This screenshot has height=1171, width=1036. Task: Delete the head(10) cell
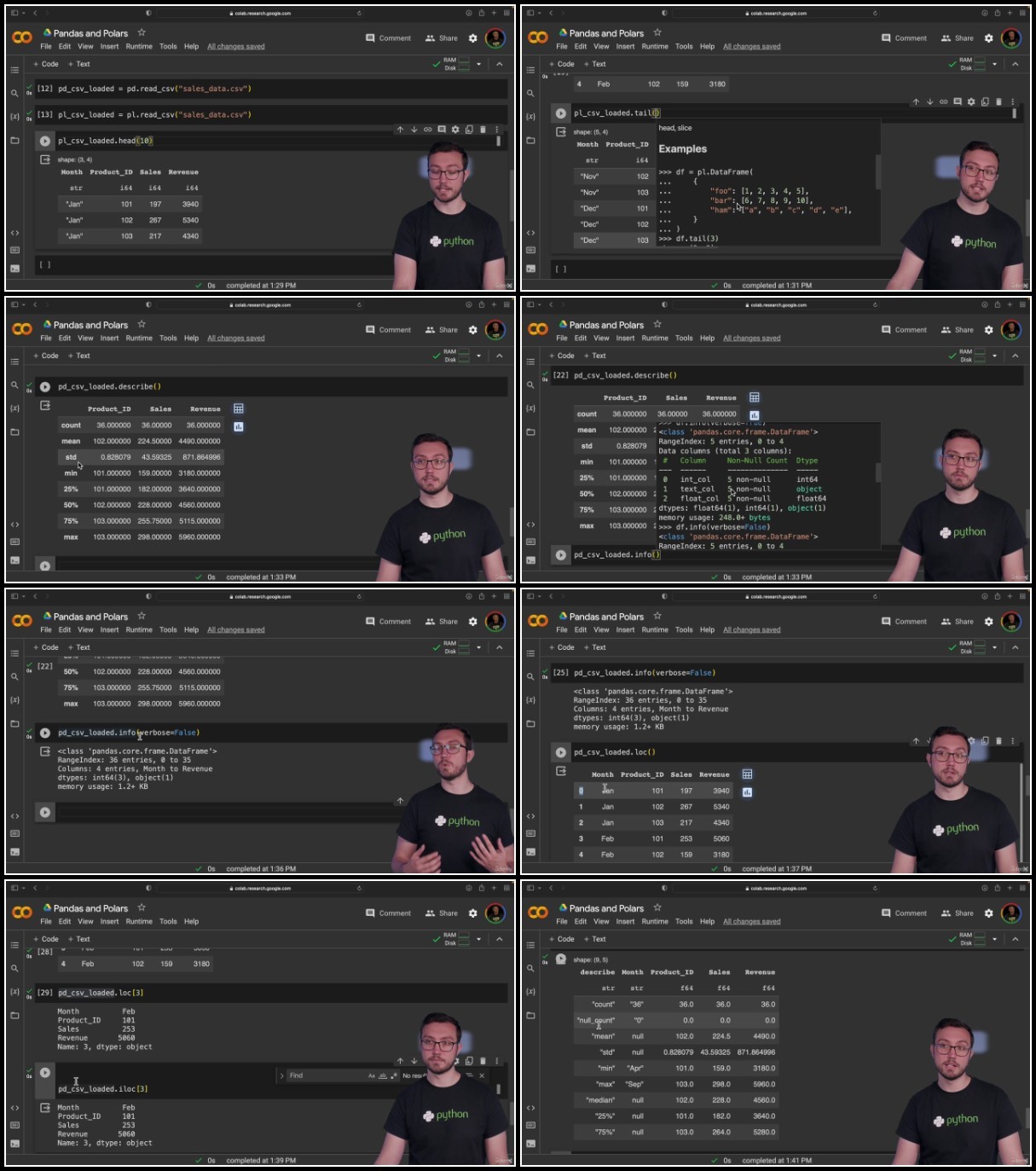[483, 130]
